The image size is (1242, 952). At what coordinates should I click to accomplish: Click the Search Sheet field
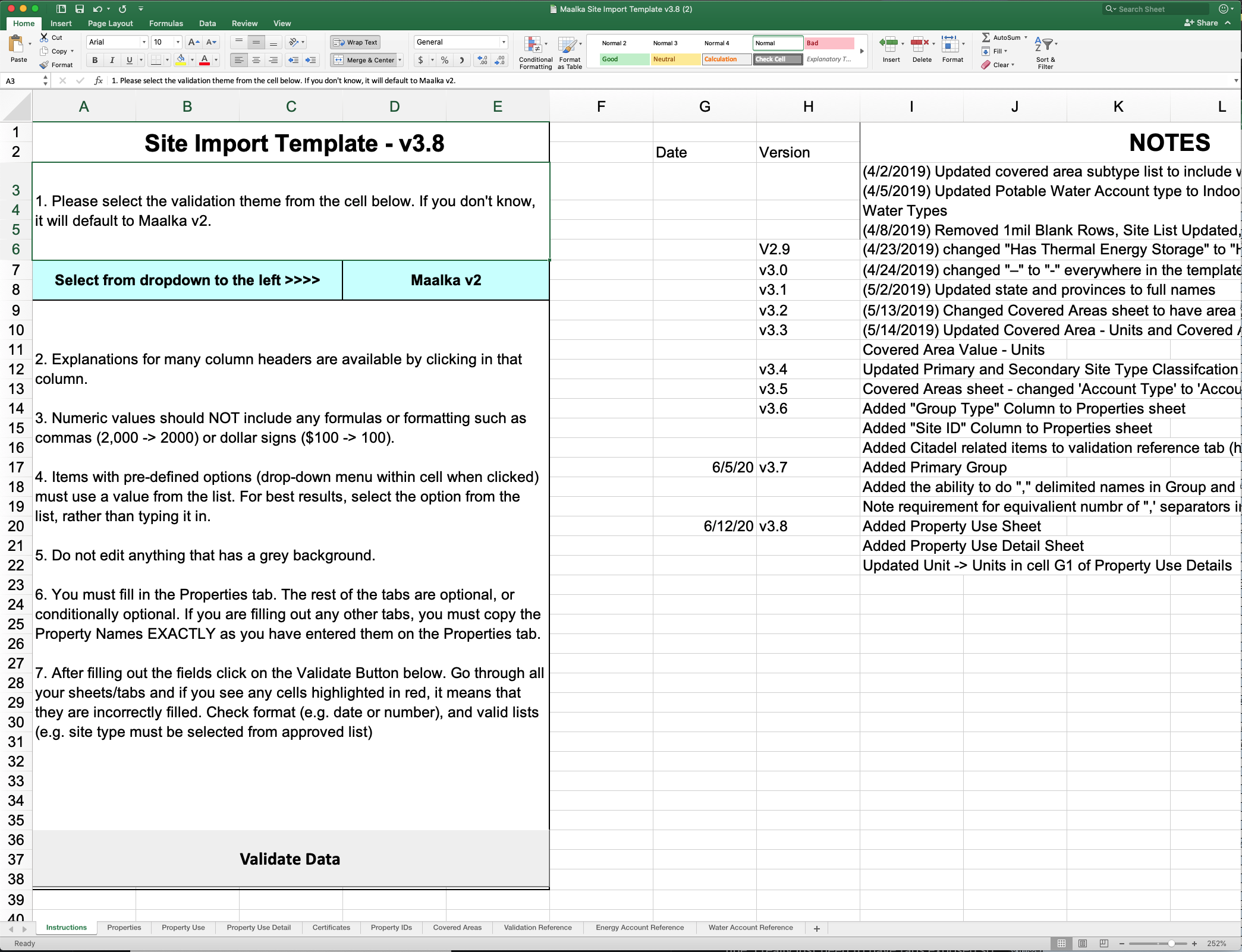(x=1156, y=9)
